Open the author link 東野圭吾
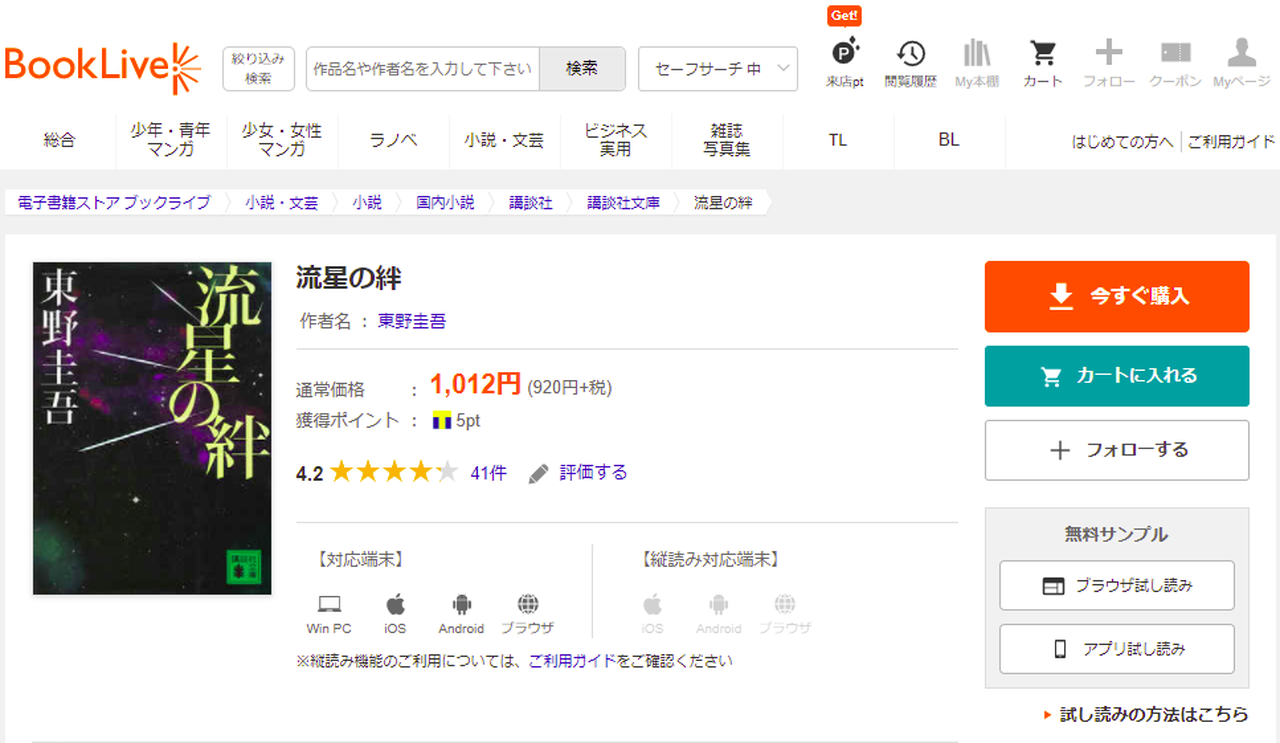Viewport: 1280px width, 743px height. point(411,321)
